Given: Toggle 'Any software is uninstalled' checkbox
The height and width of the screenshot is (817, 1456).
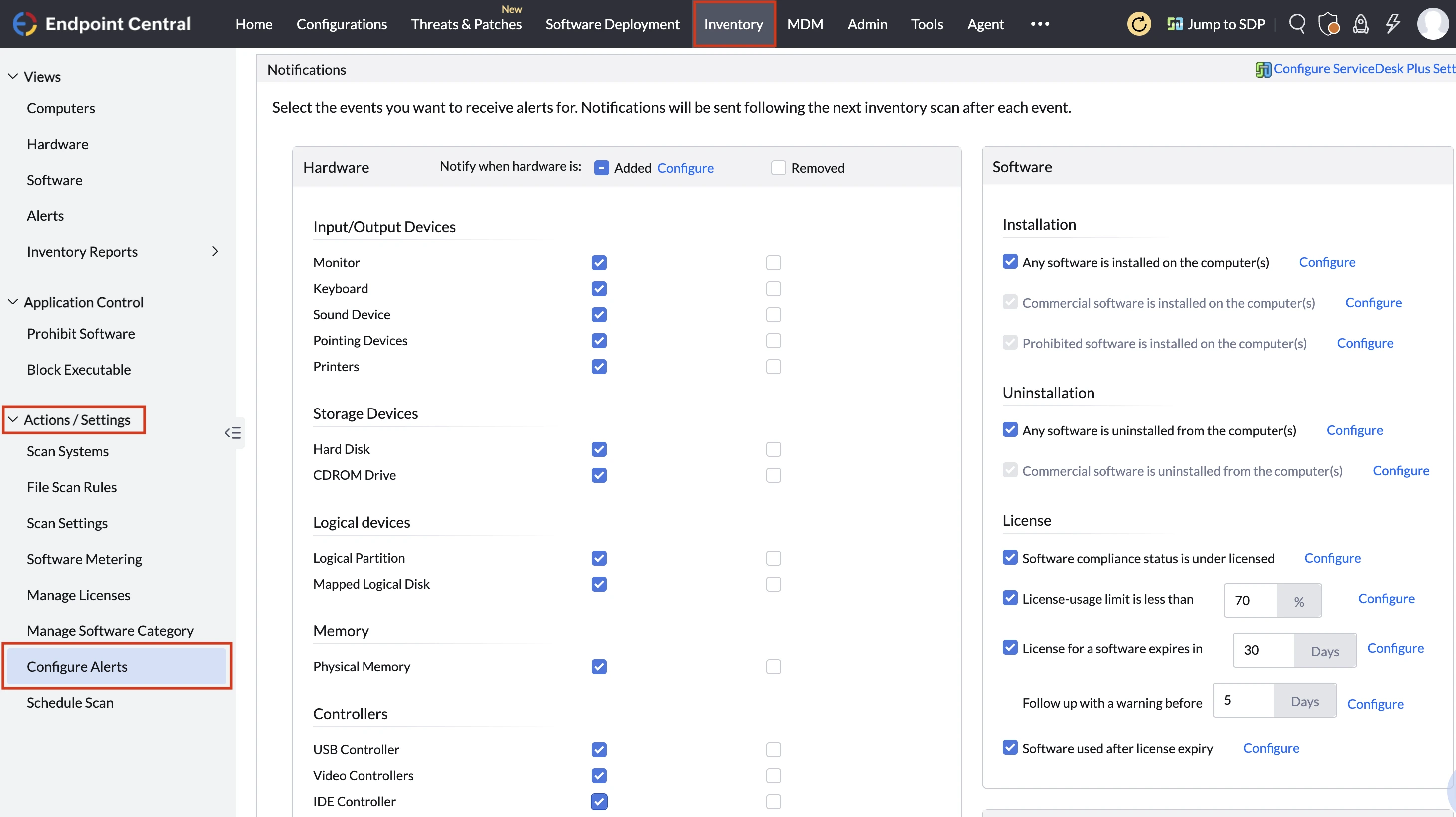Looking at the screenshot, I should point(1010,430).
